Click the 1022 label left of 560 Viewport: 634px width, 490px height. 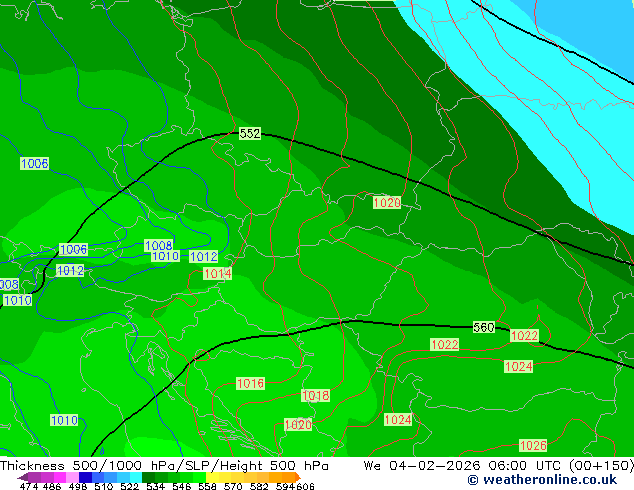click(x=445, y=344)
